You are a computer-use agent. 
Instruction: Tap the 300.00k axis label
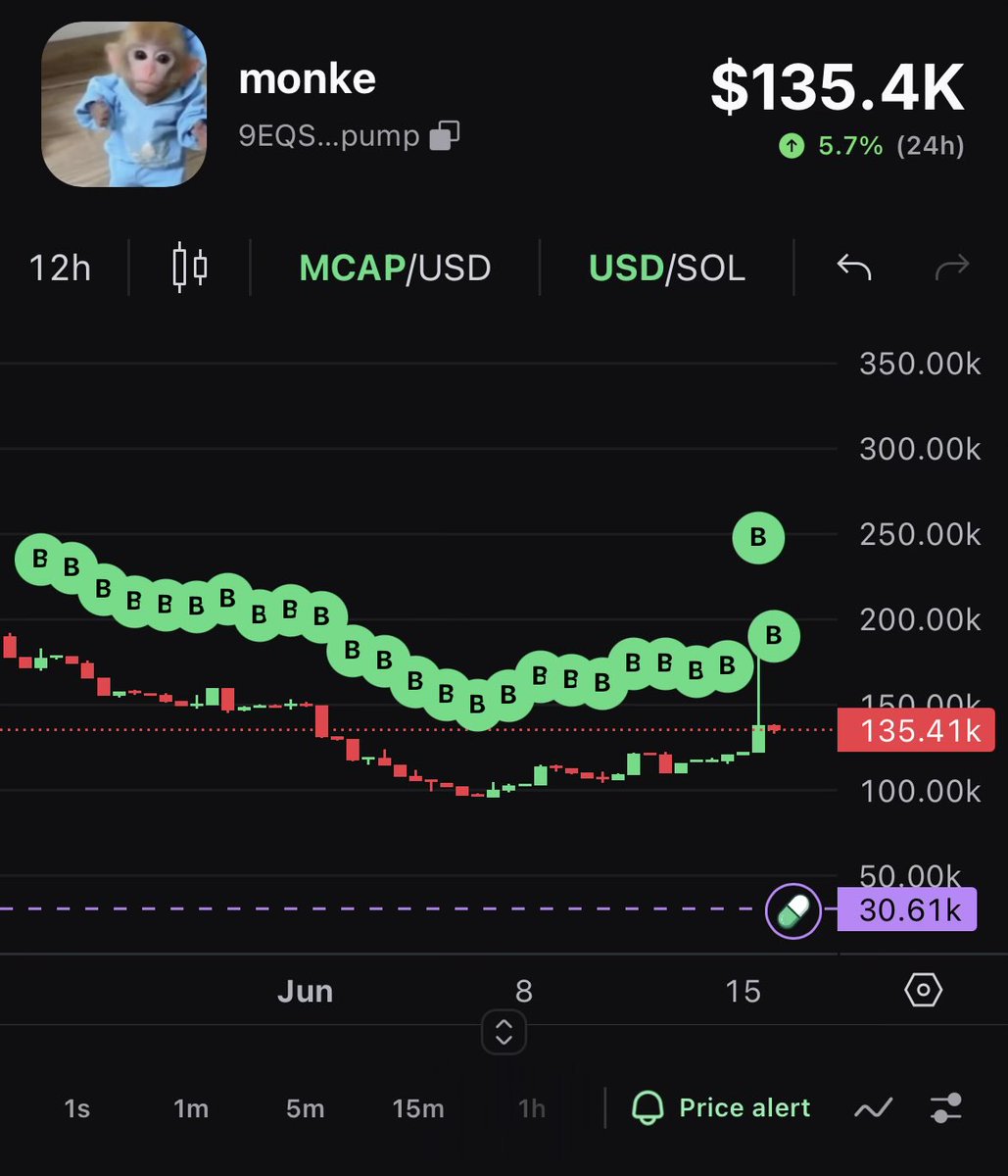click(920, 450)
